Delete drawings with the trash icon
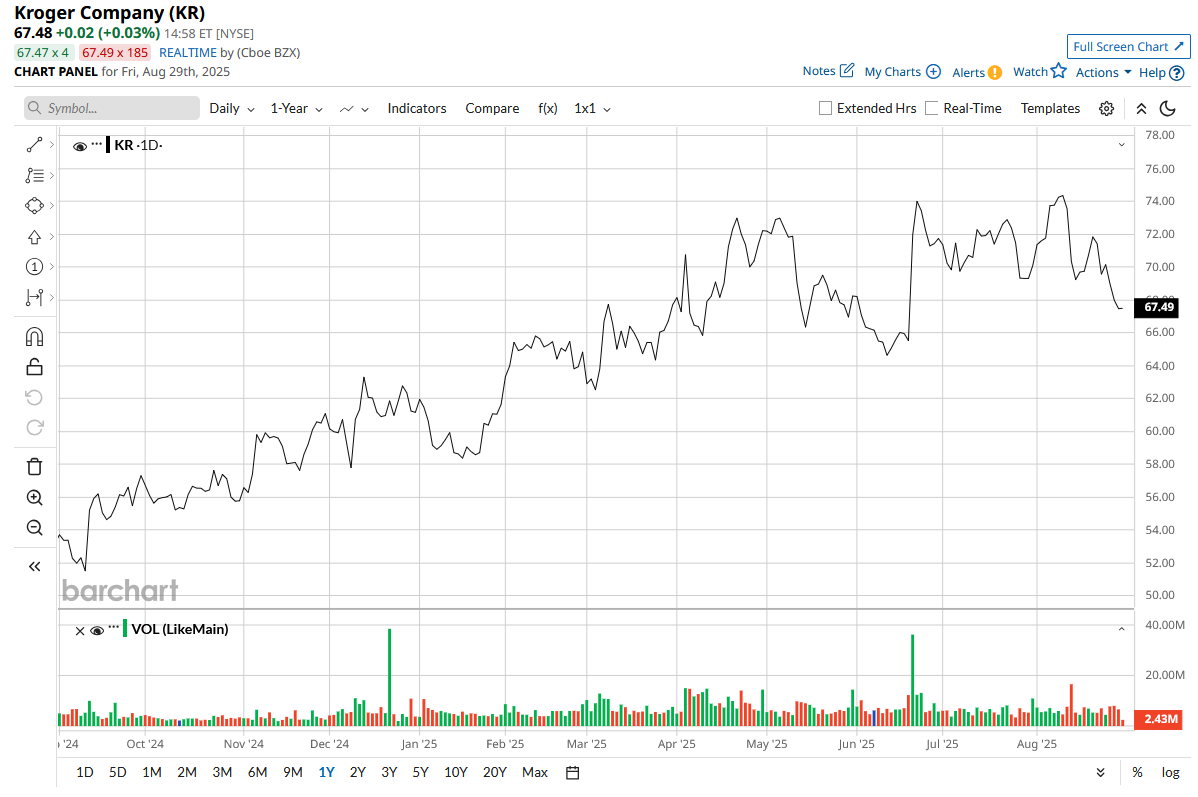Screen dimensions: 1198x797 coord(34,466)
